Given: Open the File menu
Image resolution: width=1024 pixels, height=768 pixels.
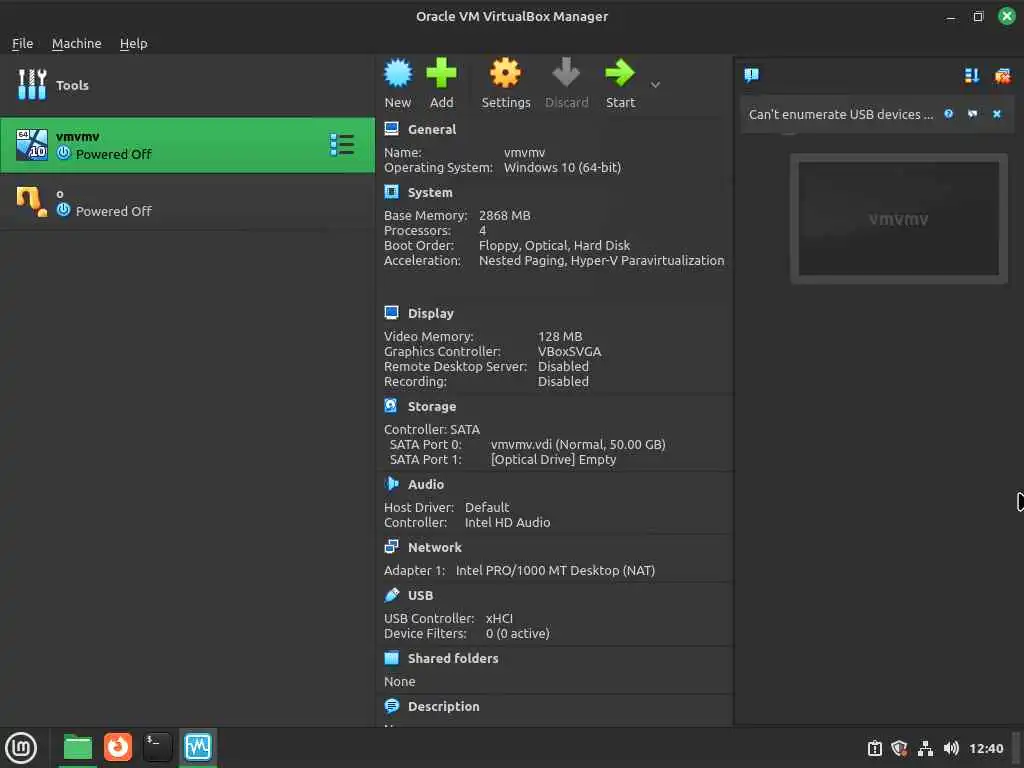Looking at the screenshot, I should click(22, 44).
